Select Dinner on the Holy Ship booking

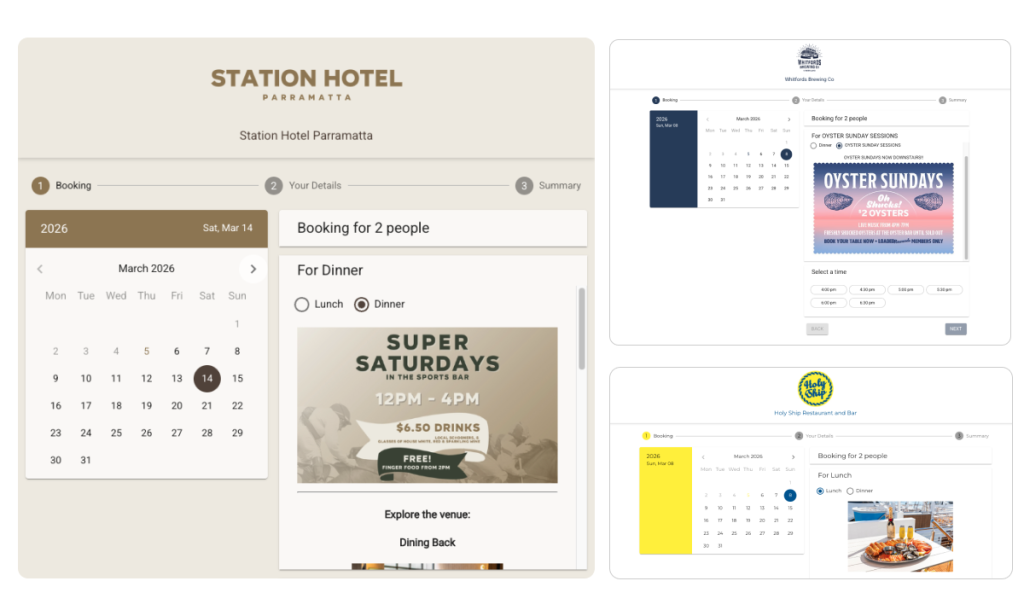pos(851,490)
